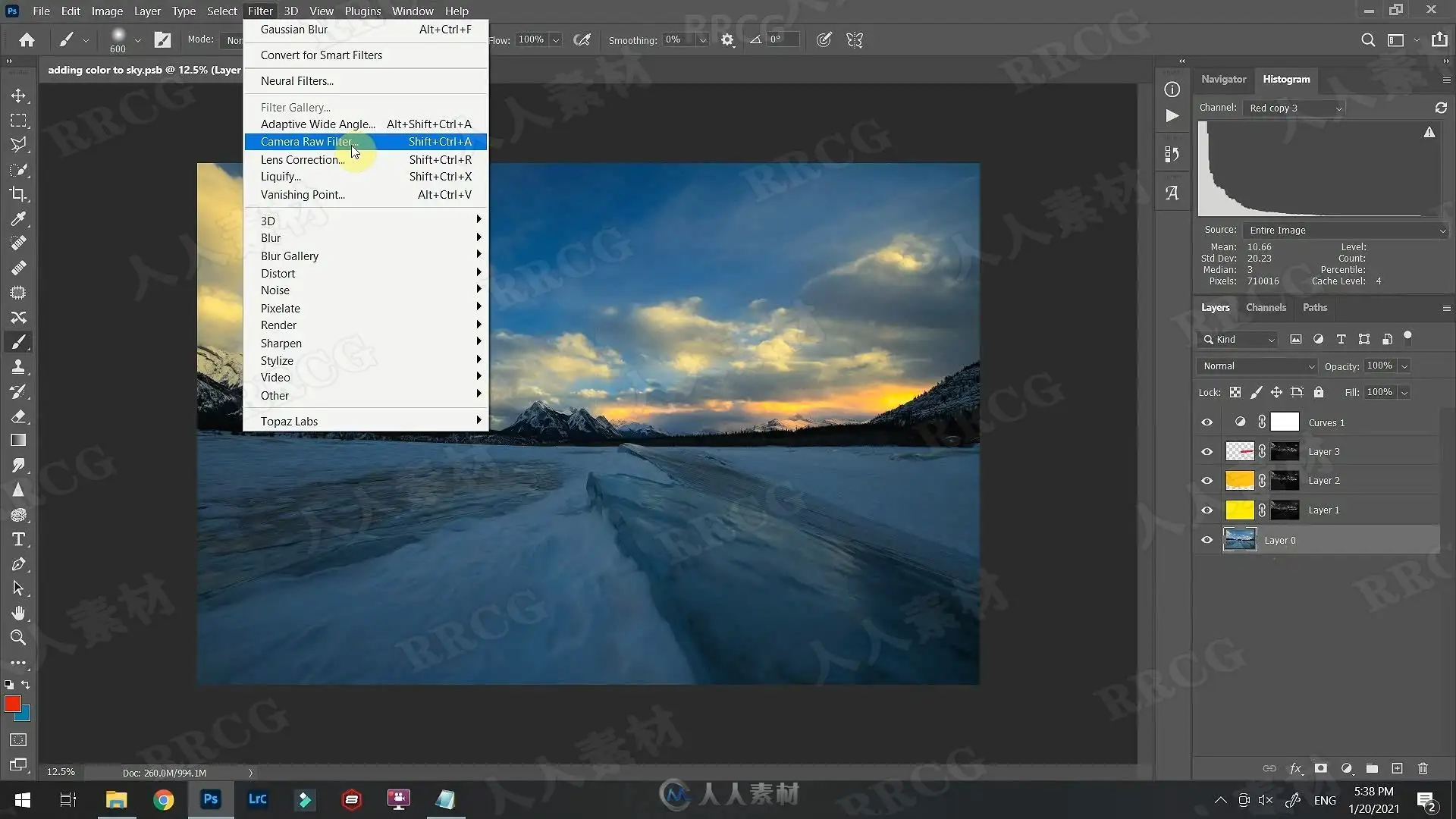Image resolution: width=1456 pixels, height=819 pixels.
Task: Select the Rectangular Marquee tool
Action: point(18,121)
